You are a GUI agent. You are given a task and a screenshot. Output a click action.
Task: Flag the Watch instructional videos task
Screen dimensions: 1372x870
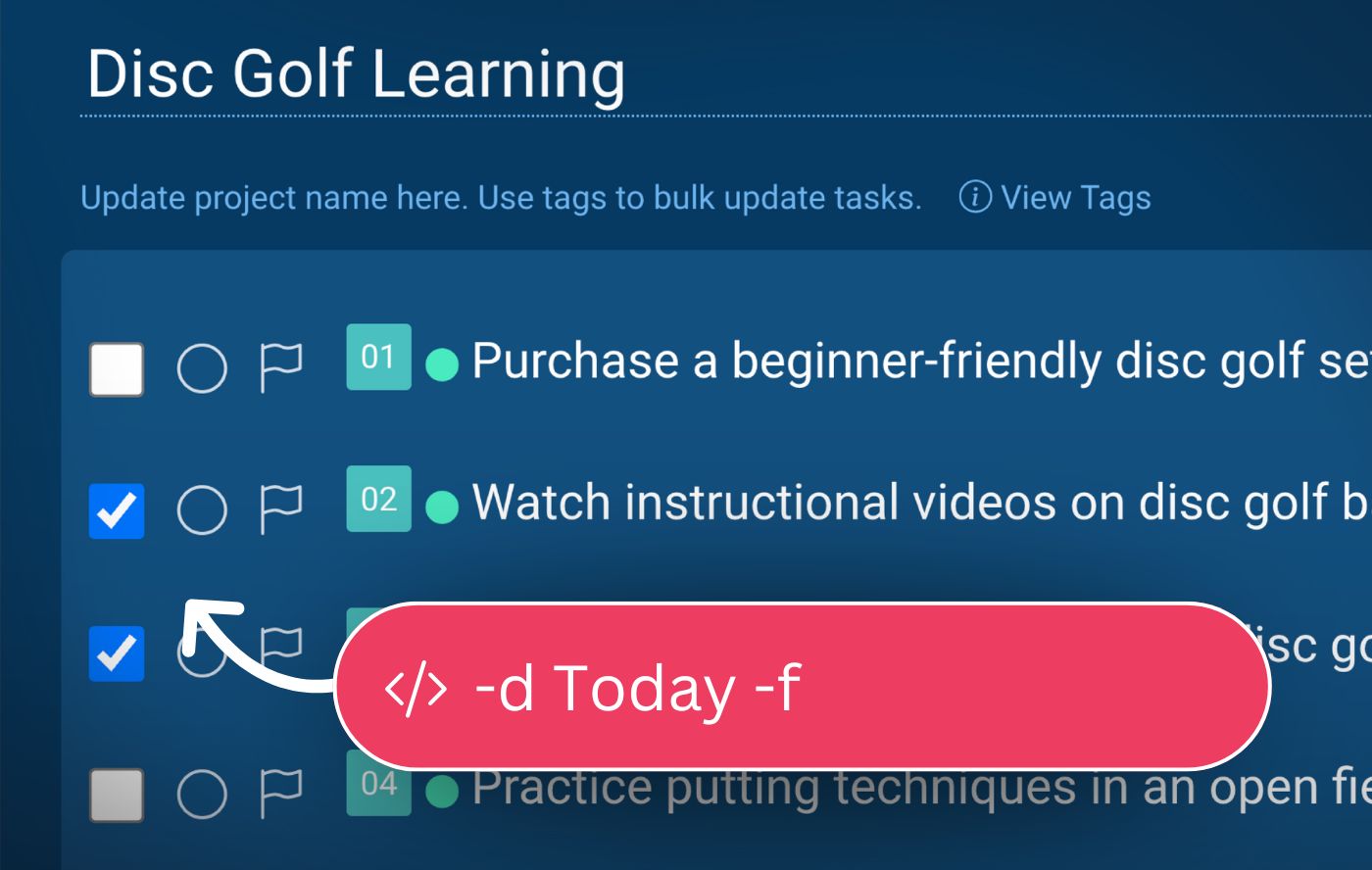click(x=280, y=509)
